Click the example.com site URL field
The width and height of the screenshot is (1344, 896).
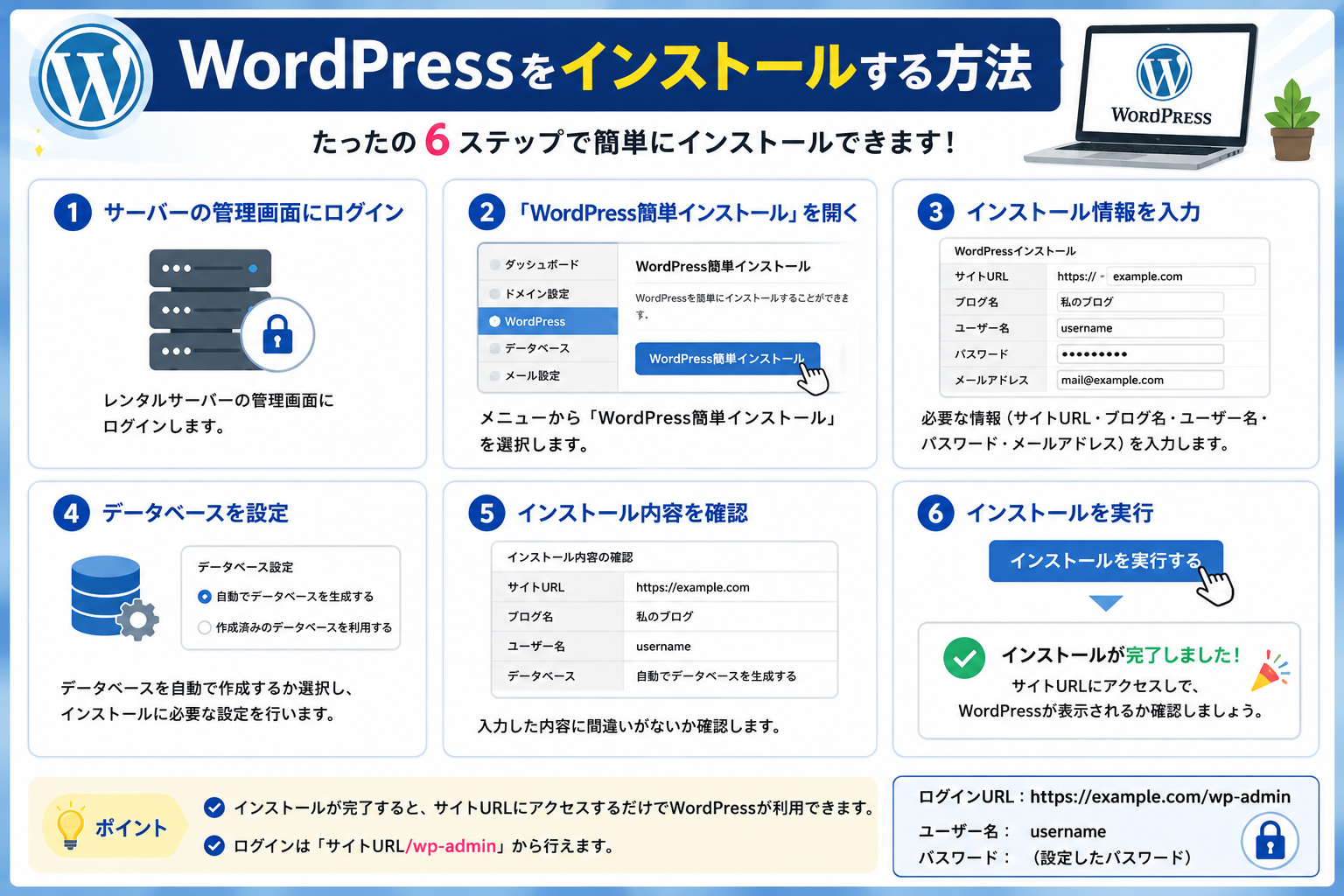(x=1180, y=276)
